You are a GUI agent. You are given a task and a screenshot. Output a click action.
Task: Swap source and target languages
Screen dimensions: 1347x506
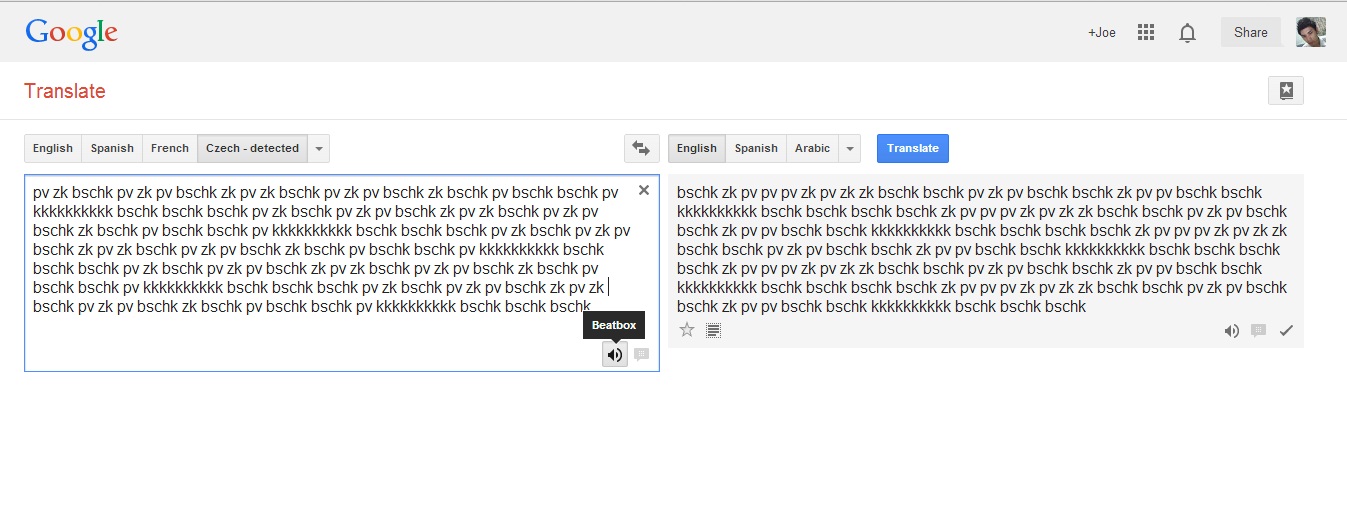(641, 148)
